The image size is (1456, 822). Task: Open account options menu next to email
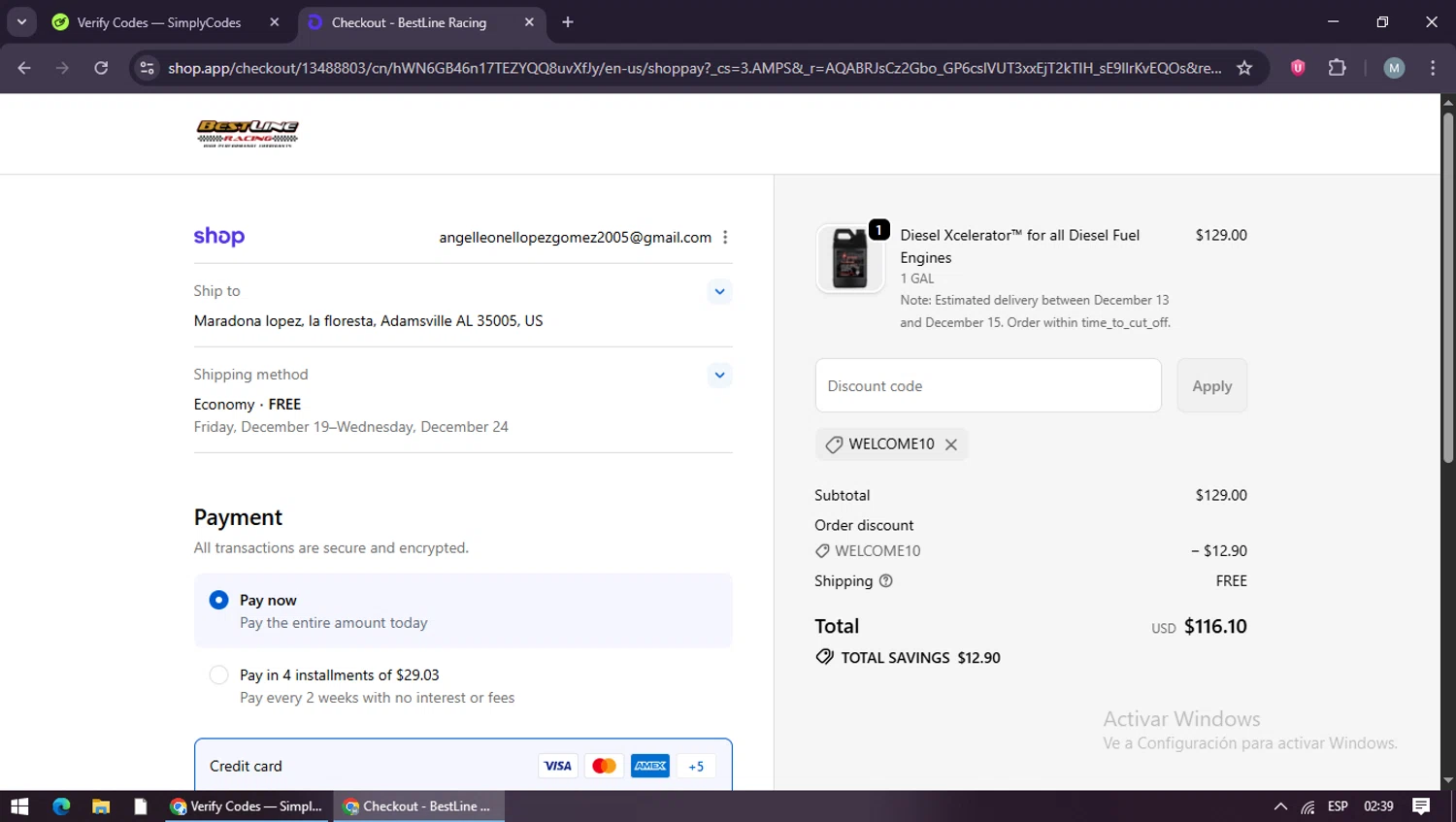pyautogui.click(x=725, y=238)
